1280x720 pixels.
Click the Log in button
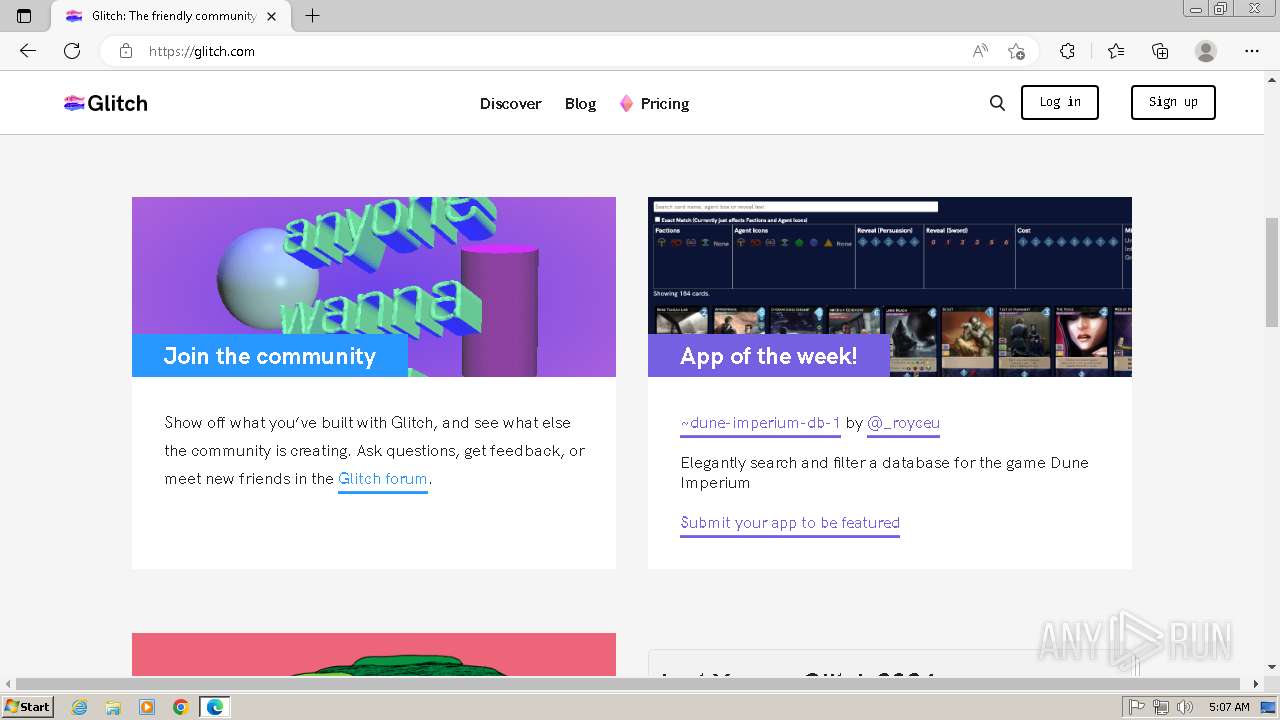tap(1060, 102)
